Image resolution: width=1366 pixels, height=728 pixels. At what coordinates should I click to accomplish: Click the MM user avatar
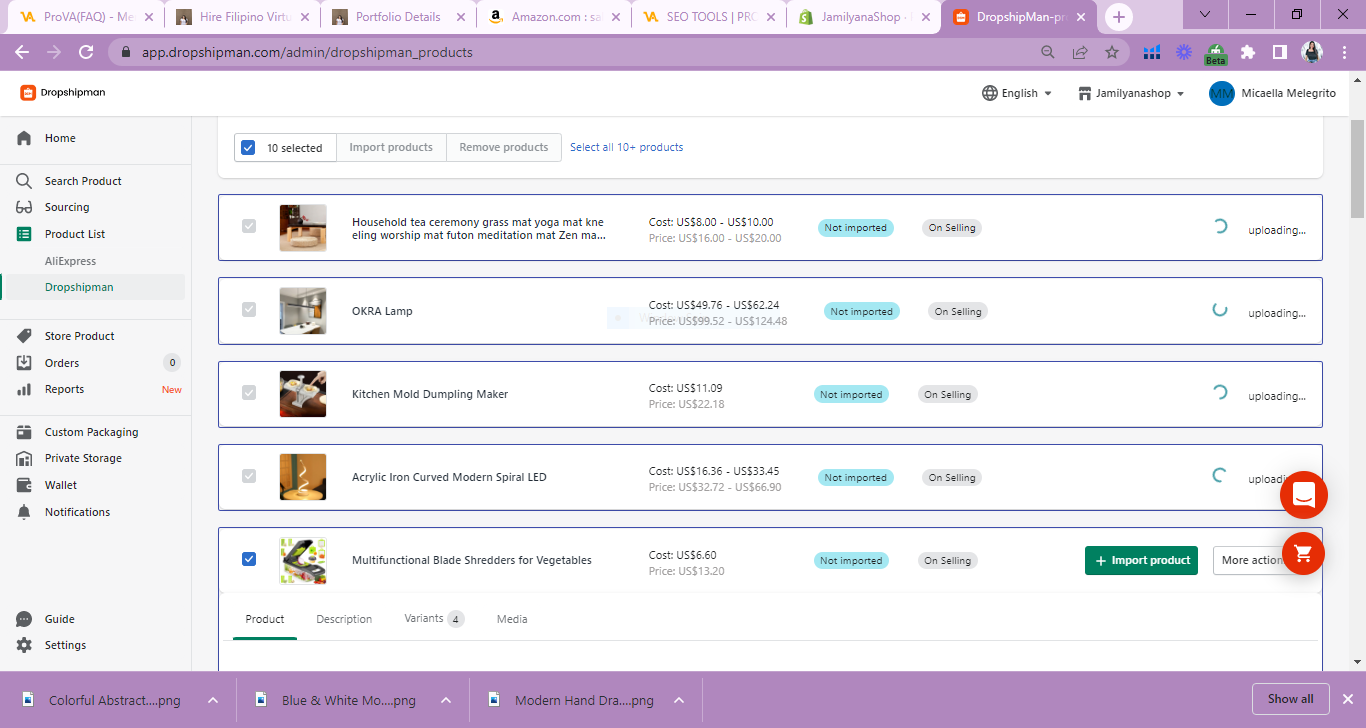(1221, 93)
